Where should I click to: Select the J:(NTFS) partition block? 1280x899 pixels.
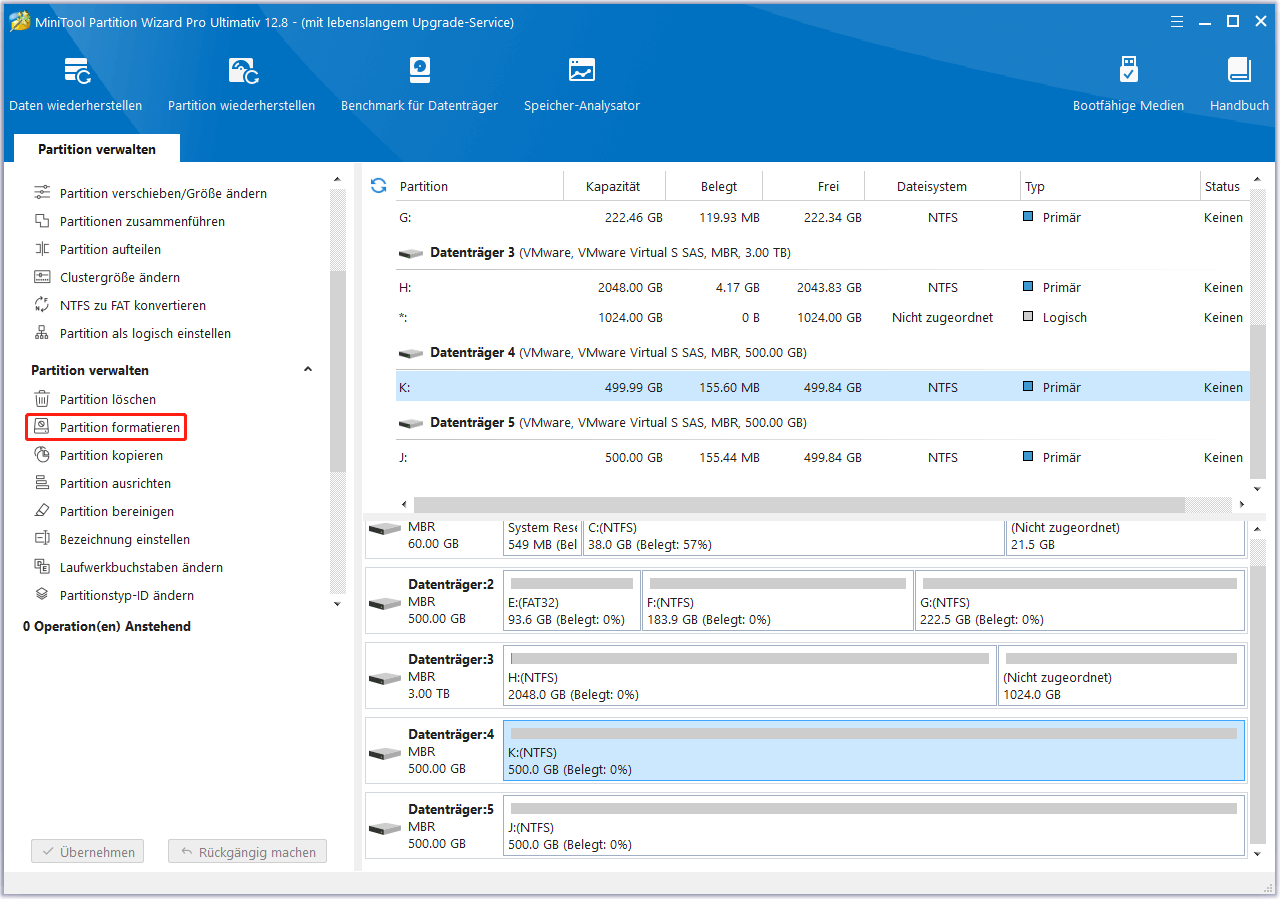[x=874, y=826]
